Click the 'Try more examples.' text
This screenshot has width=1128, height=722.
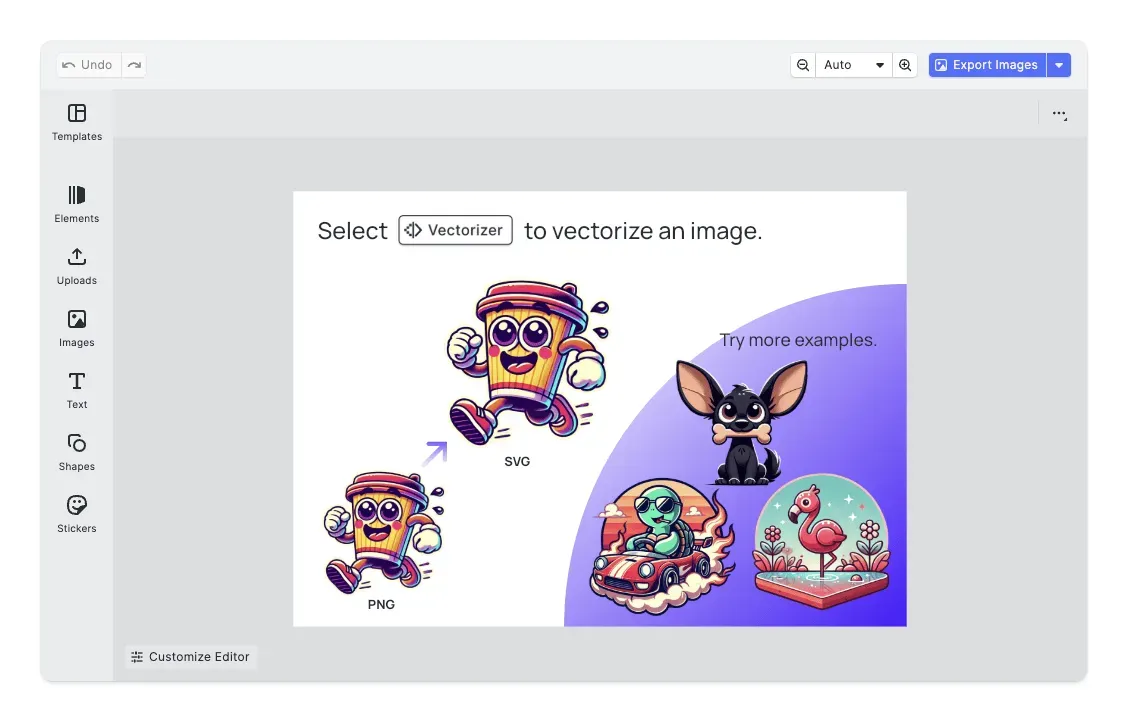tap(798, 340)
